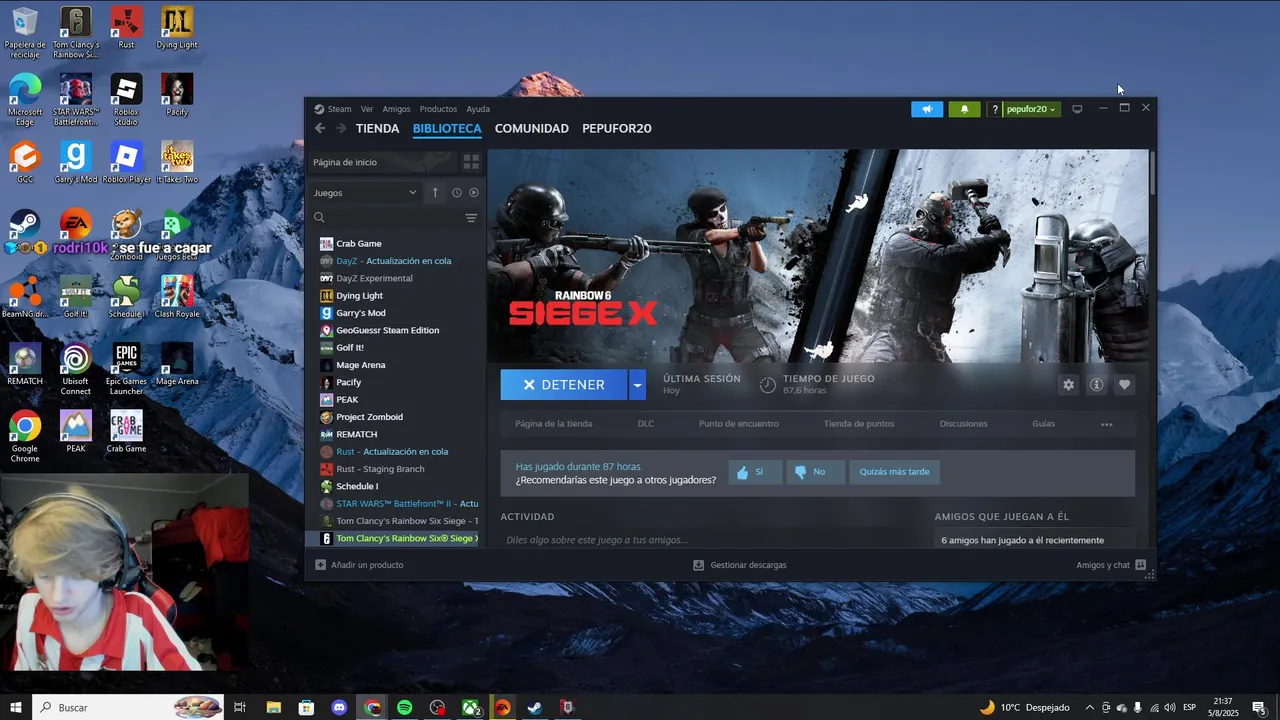Open the Ayuda menu

tap(478, 109)
